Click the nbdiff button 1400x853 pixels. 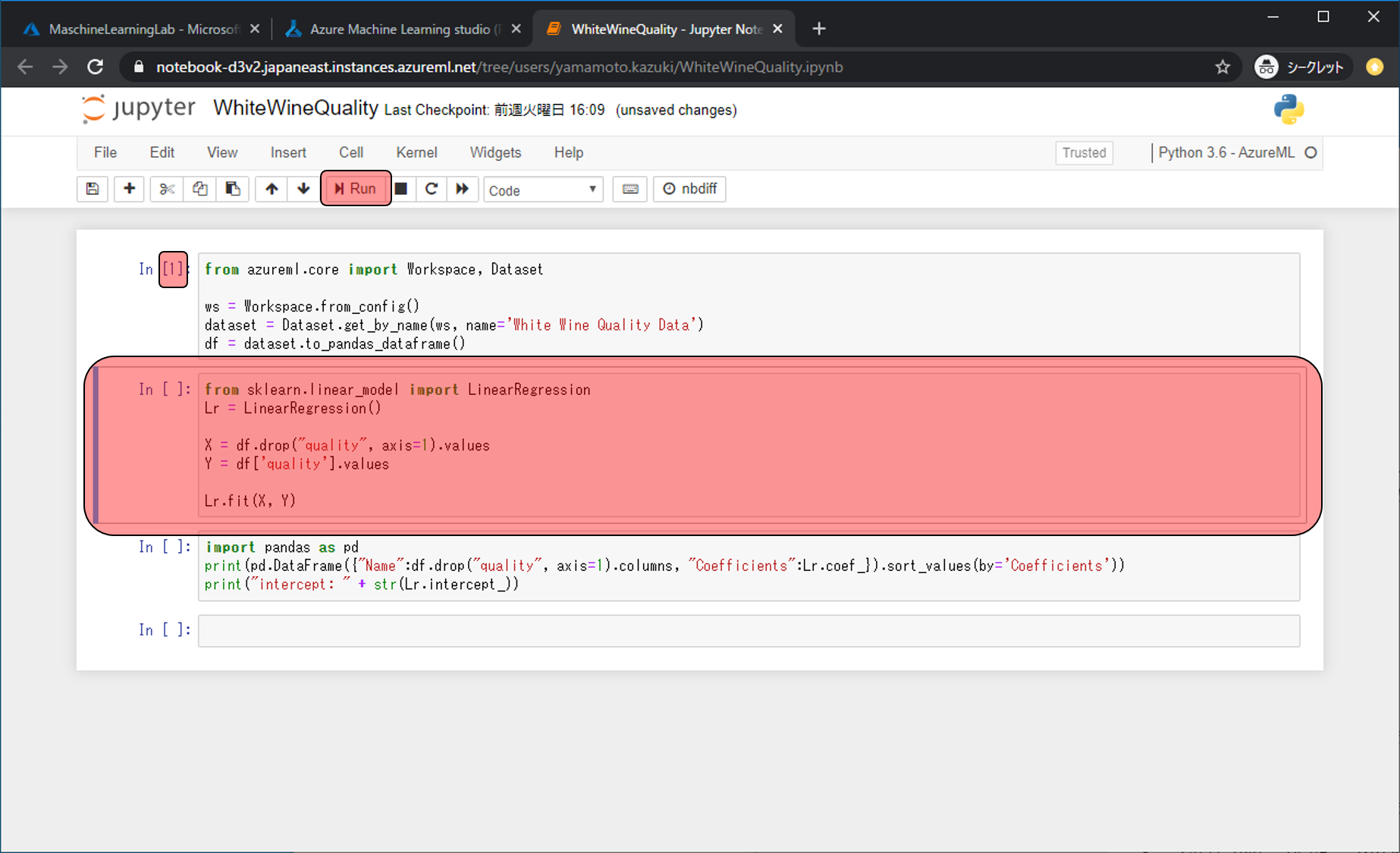(x=689, y=189)
